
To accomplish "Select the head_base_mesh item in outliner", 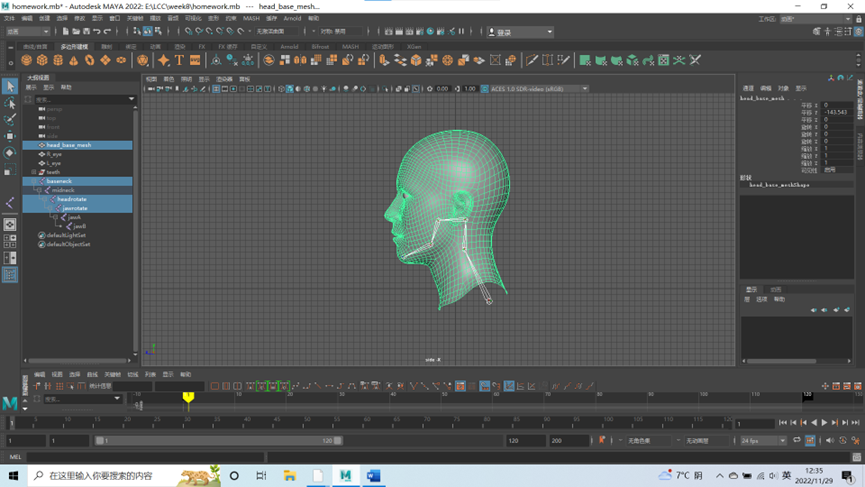I will click(x=77, y=145).
